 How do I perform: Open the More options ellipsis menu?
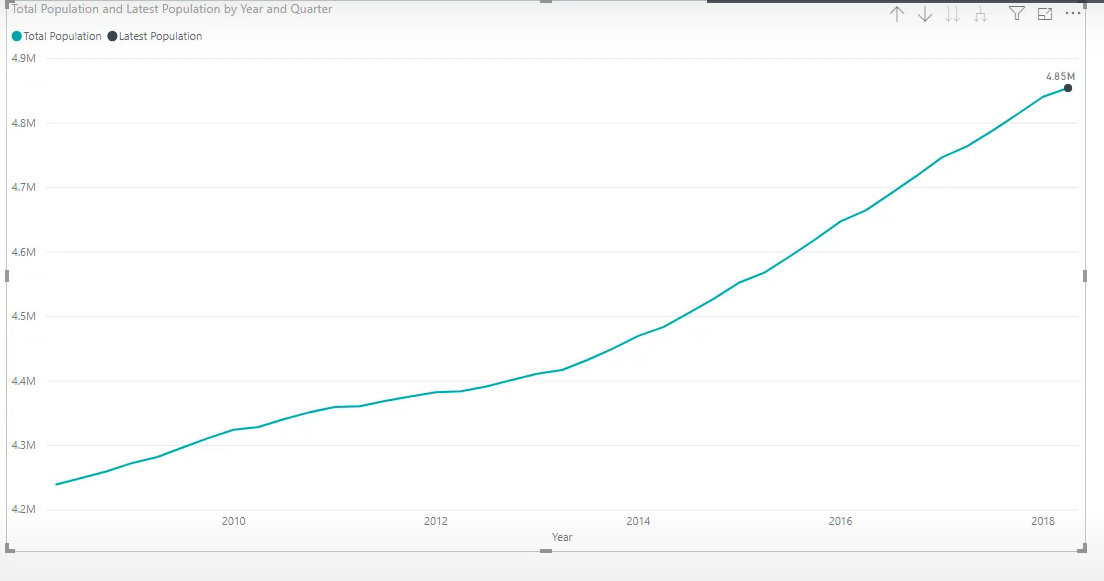click(x=1072, y=13)
